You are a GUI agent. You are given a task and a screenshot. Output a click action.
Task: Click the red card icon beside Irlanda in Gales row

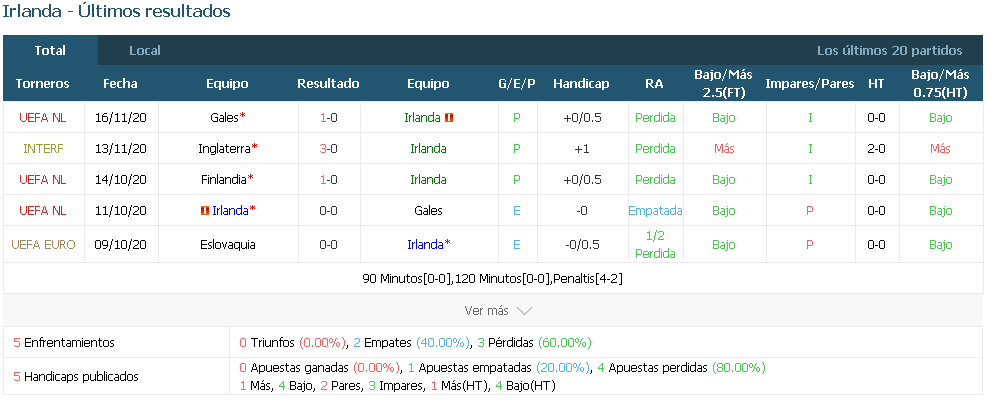[x=450, y=118]
